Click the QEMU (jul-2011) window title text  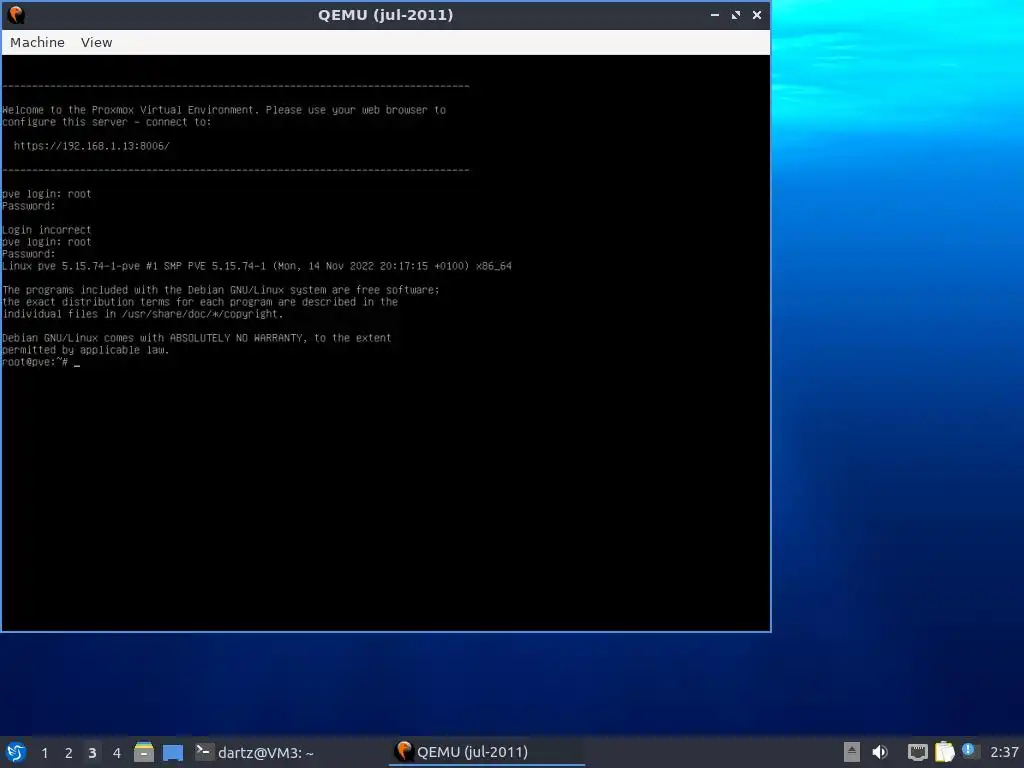(x=385, y=14)
